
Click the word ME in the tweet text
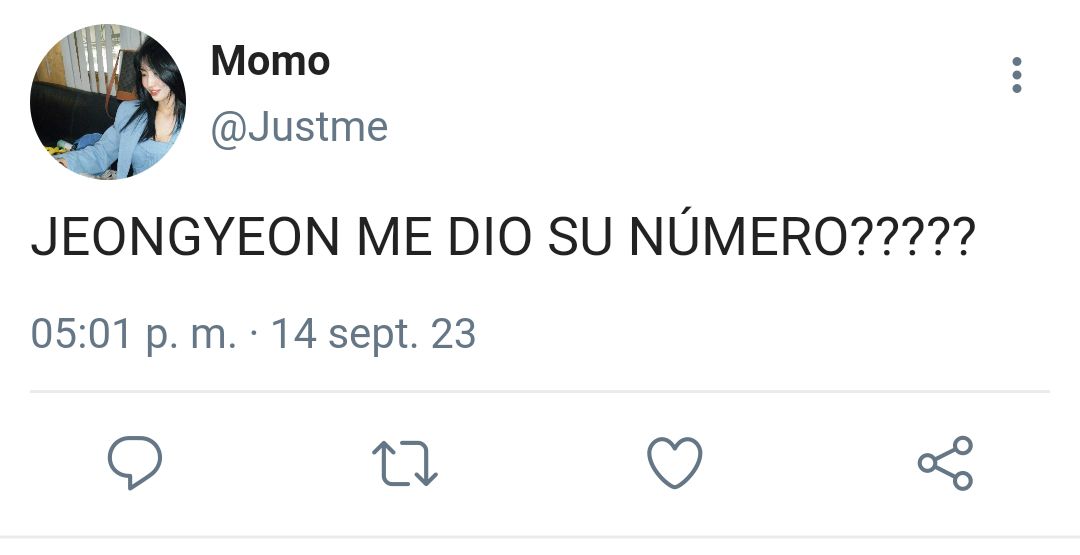(x=394, y=237)
